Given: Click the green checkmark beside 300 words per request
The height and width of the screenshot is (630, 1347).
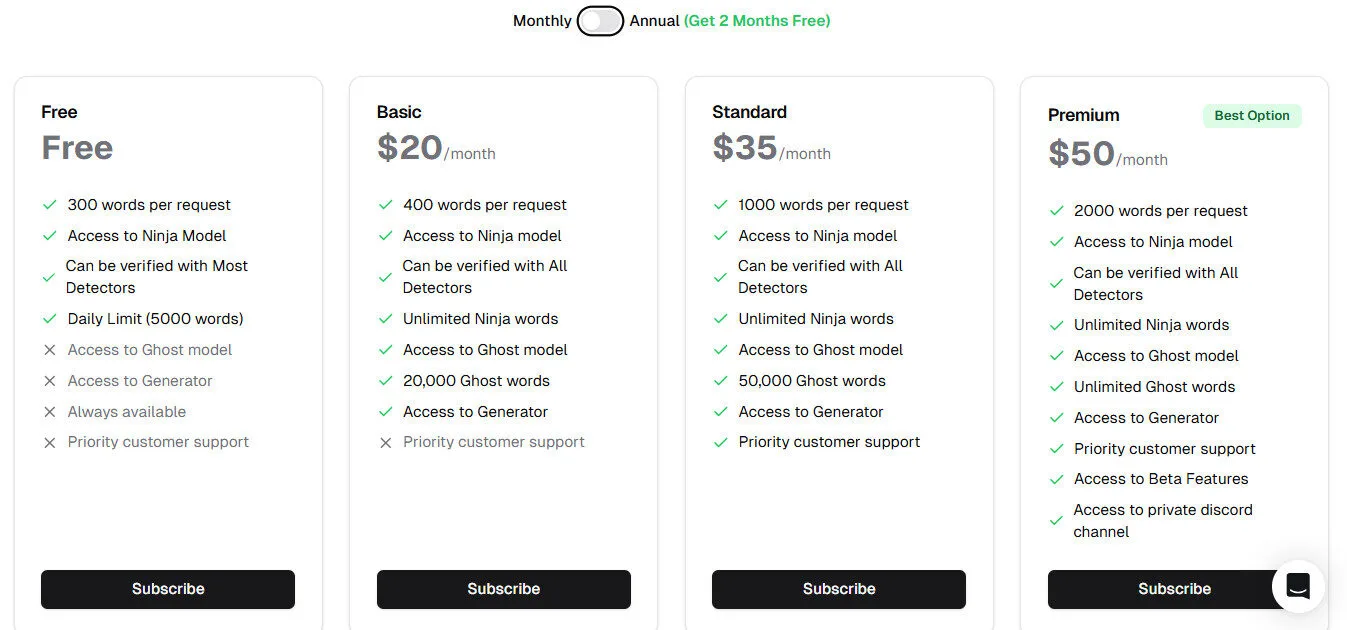Looking at the screenshot, I should pyautogui.click(x=50, y=205).
